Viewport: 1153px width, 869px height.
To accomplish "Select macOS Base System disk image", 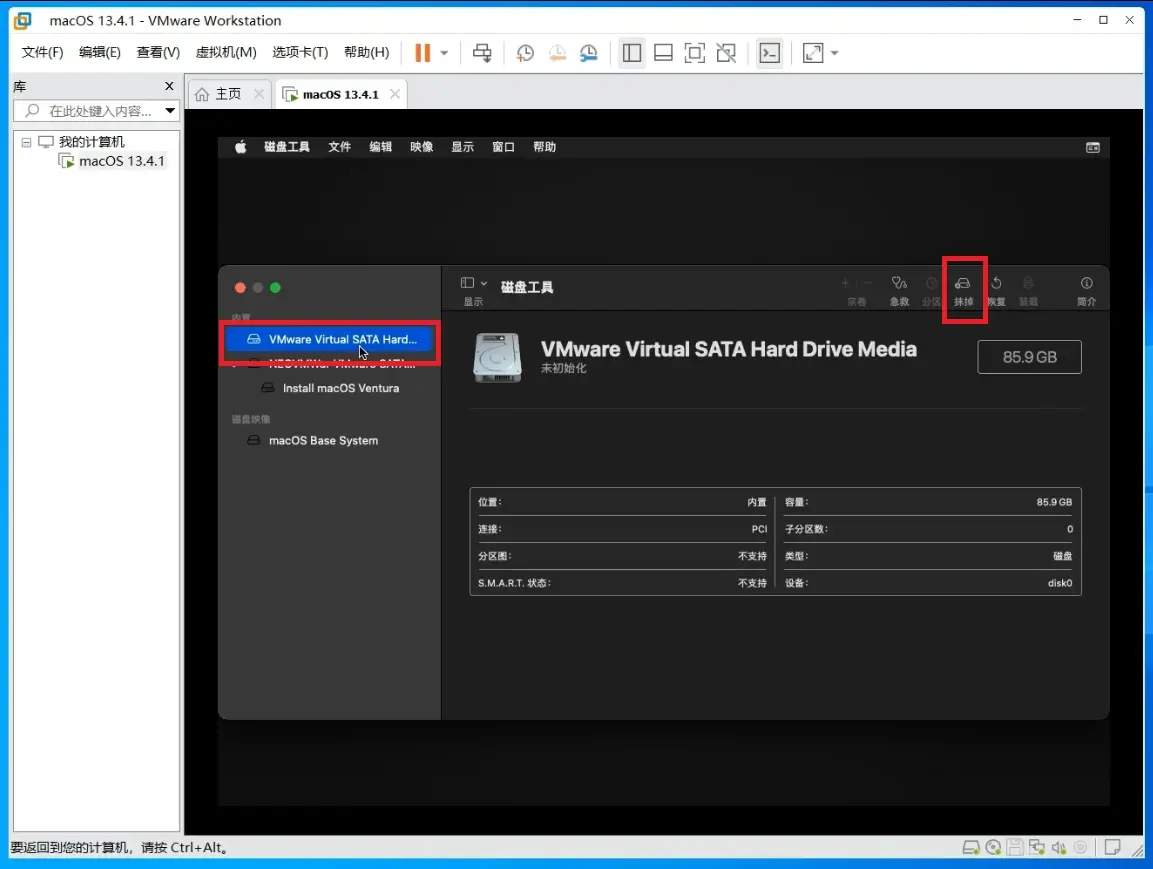I will (x=324, y=440).
